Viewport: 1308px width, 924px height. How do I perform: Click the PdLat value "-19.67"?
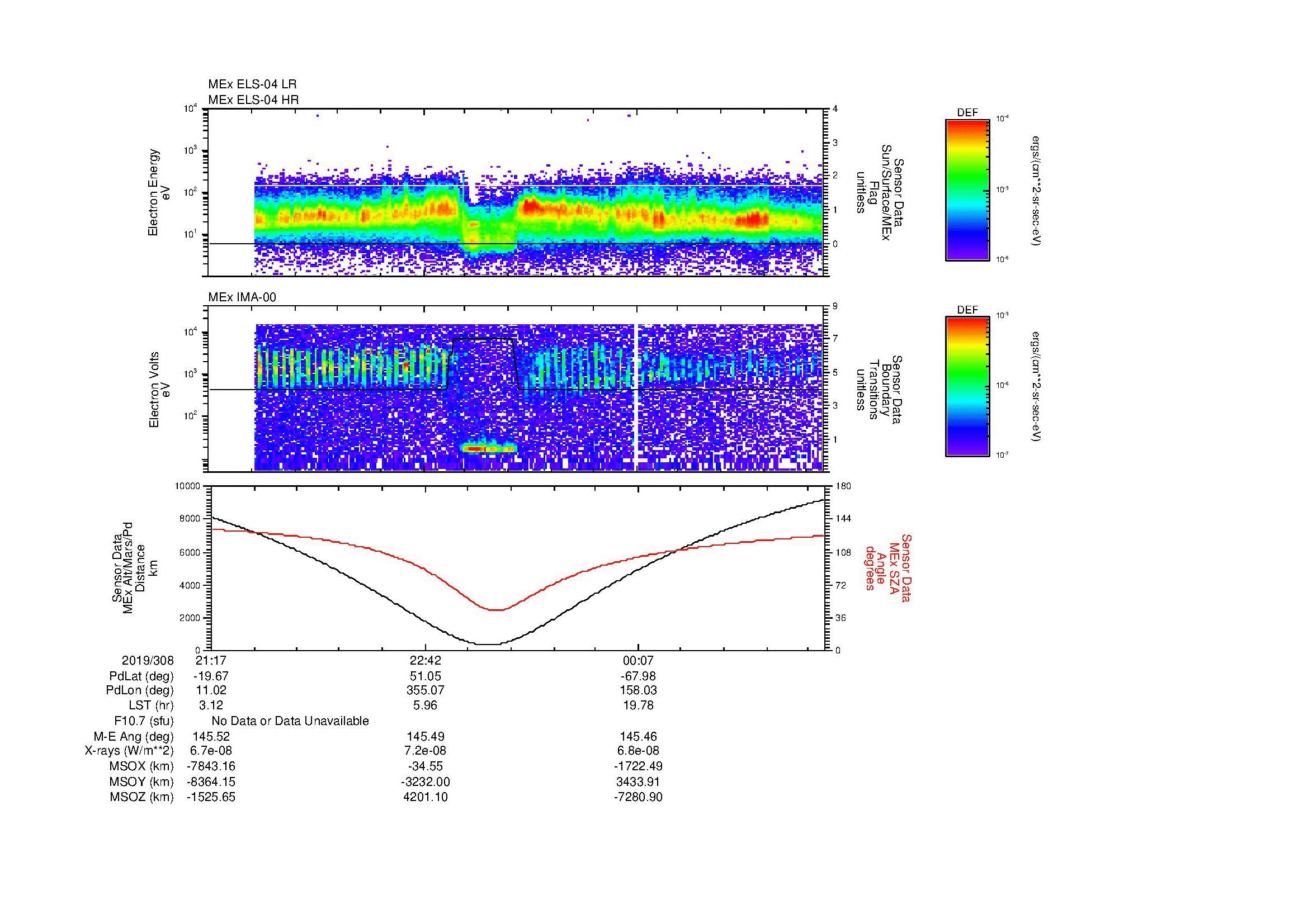point(210,676)
